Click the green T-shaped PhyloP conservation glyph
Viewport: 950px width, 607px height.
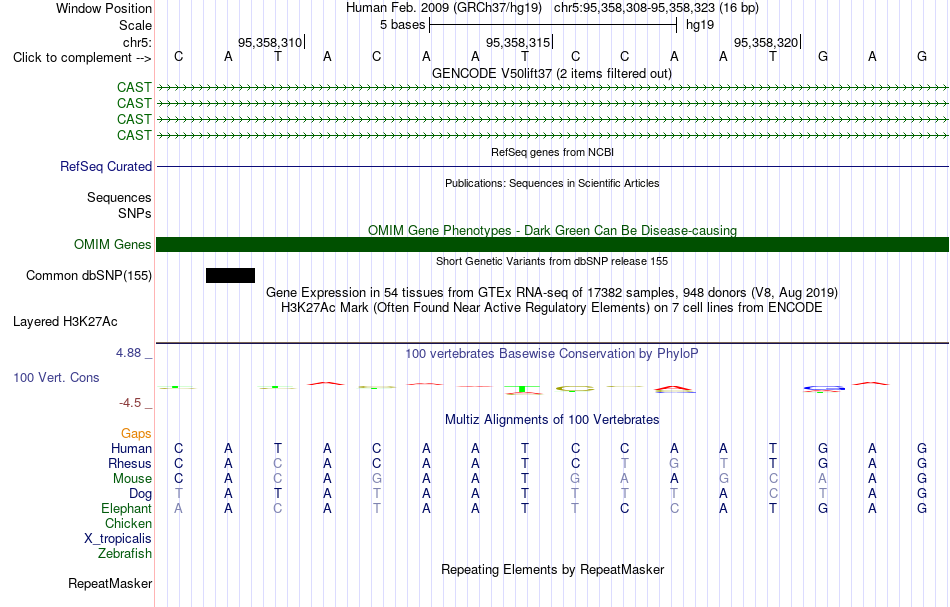(523, 390)
